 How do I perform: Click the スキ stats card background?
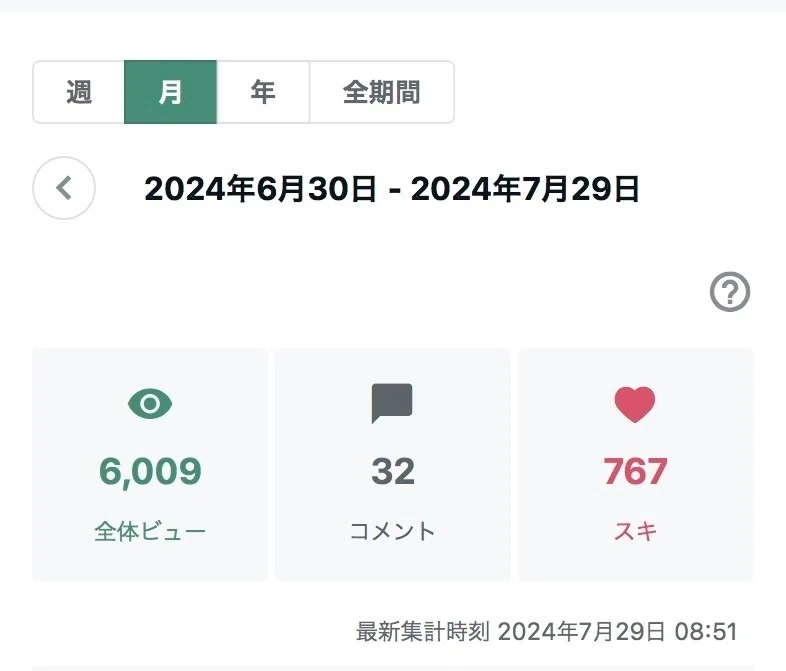636,465
